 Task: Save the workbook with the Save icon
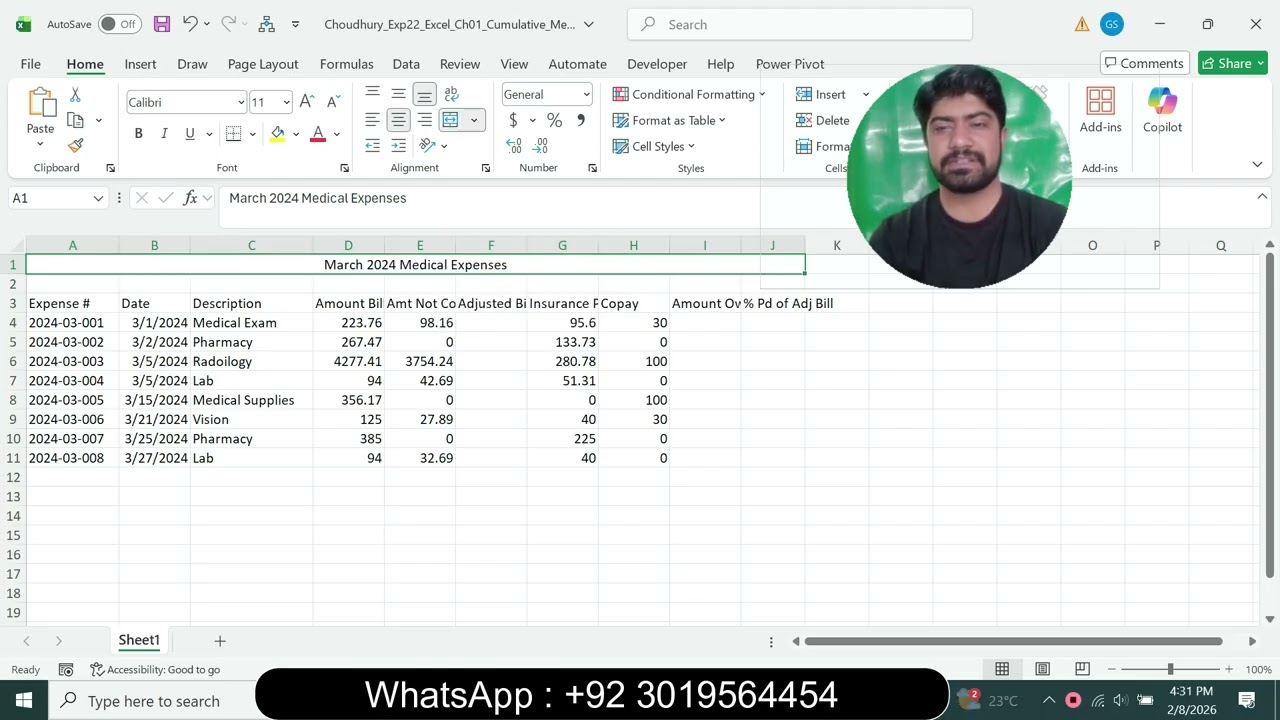pyautogui.click(x=162, y=24)
